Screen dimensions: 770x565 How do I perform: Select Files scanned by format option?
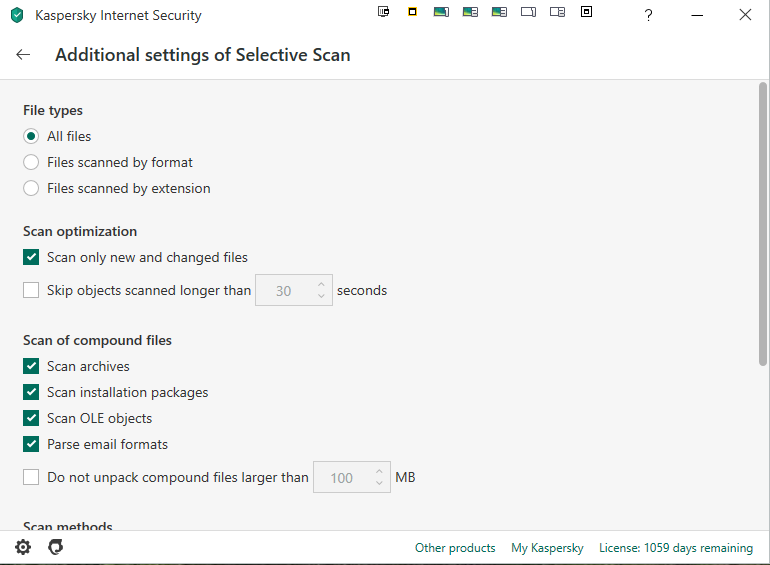[x=32, y=162]
